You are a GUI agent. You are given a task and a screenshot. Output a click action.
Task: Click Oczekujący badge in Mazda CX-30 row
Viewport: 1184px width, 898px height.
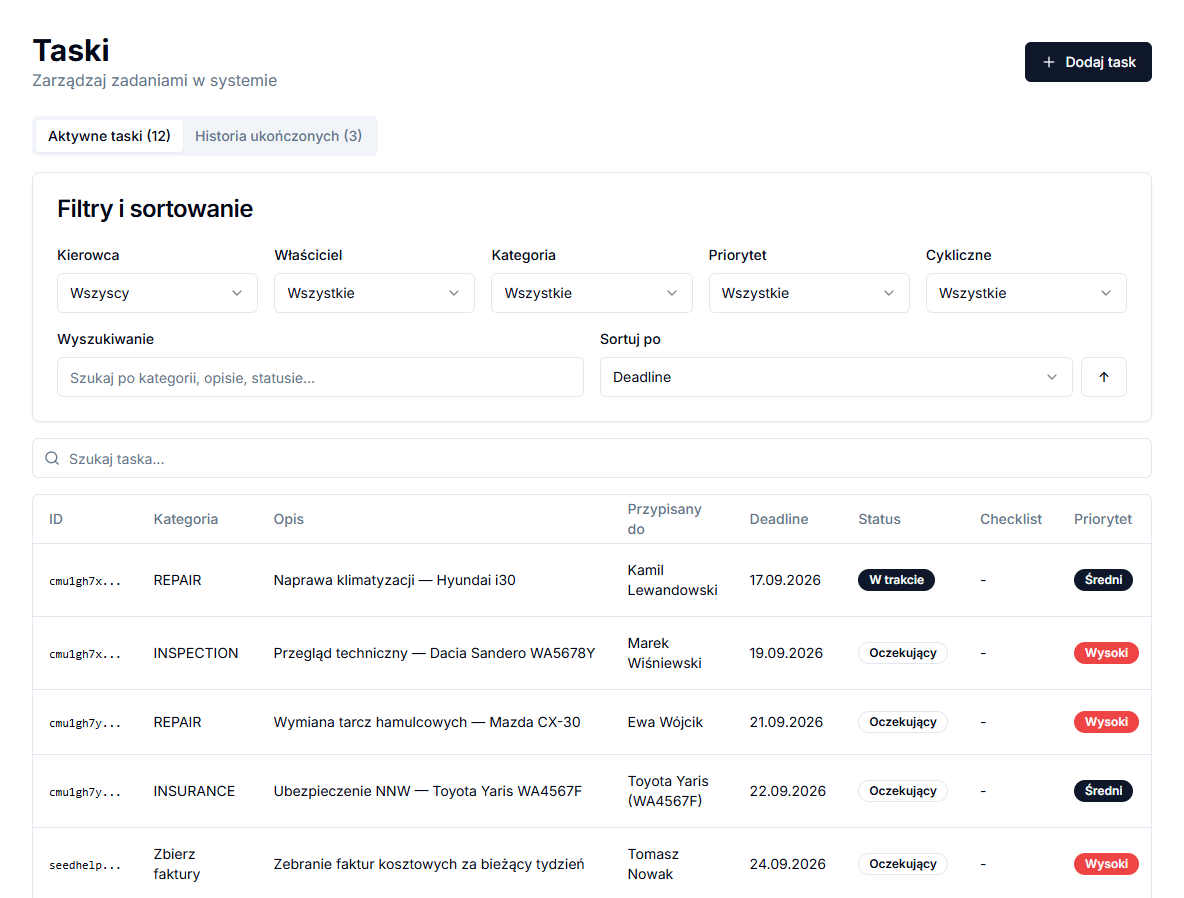902,722
